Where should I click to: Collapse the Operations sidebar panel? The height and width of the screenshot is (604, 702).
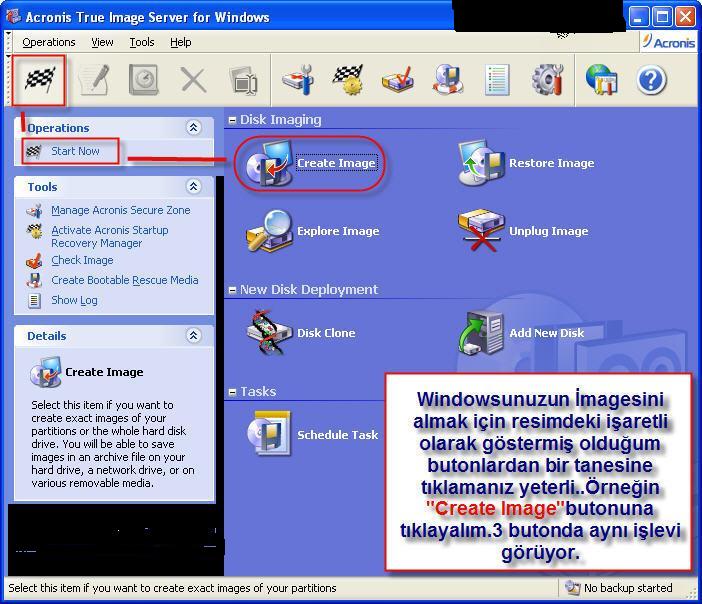(194, 128)
